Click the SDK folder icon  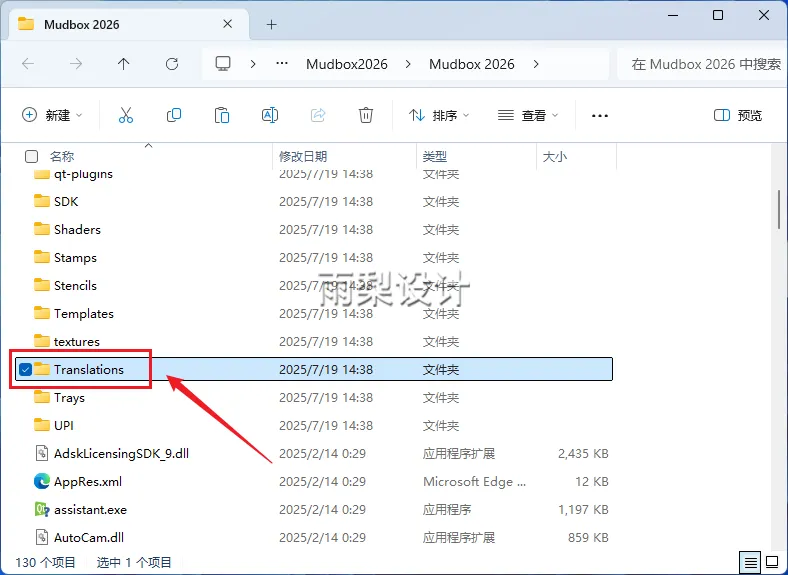(42, 201)
